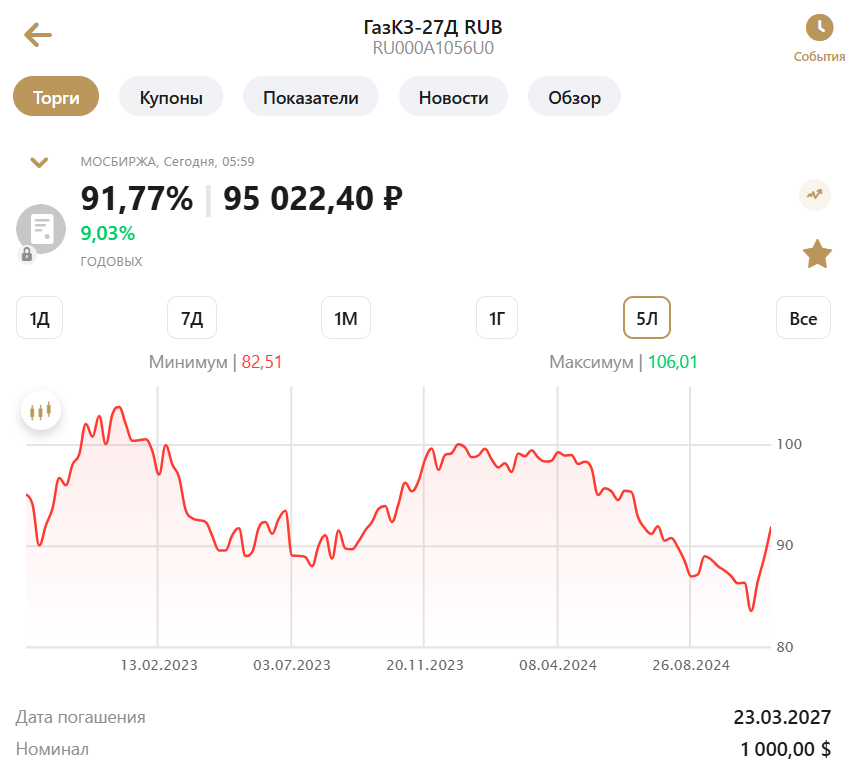Add bond to favorites with star
Screen dimensions: 846x769
[817, 254]
